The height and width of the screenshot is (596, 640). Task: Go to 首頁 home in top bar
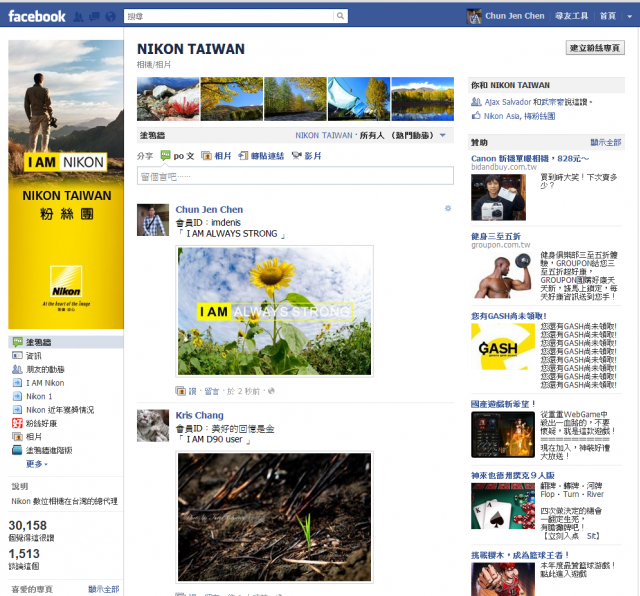click(607, 16)
